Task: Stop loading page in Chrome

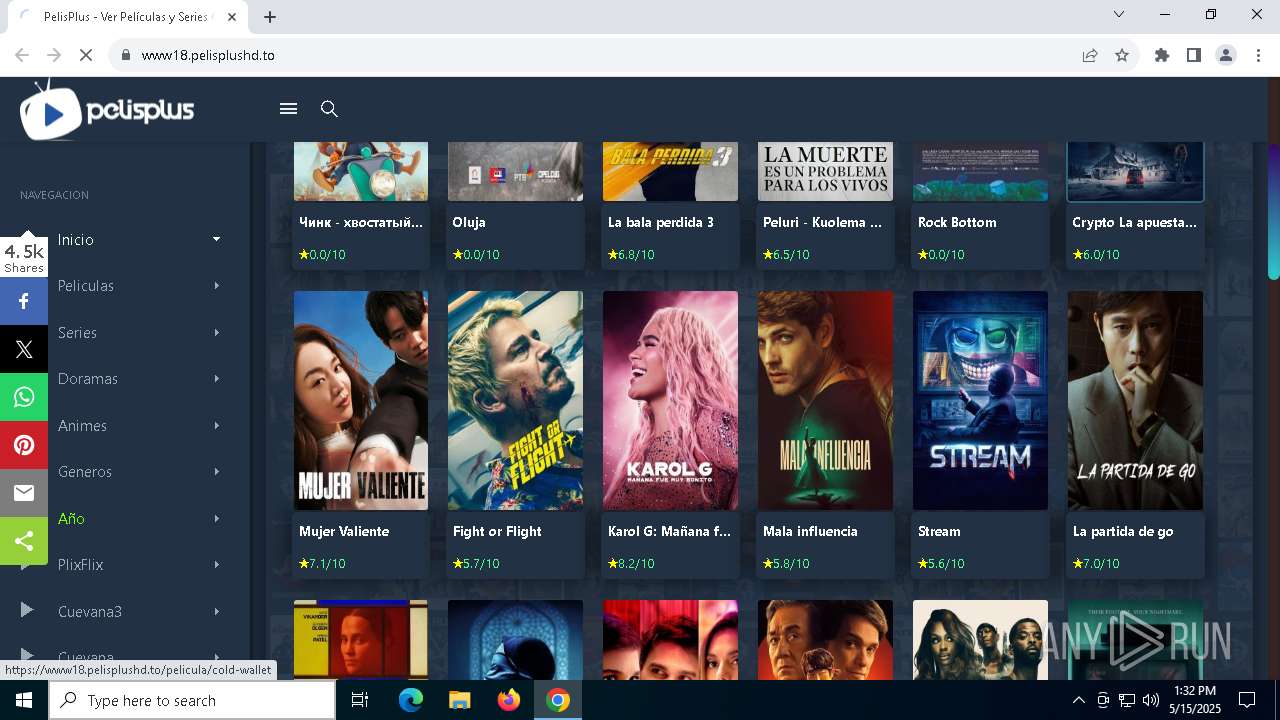Action: (x=86, y=55)
